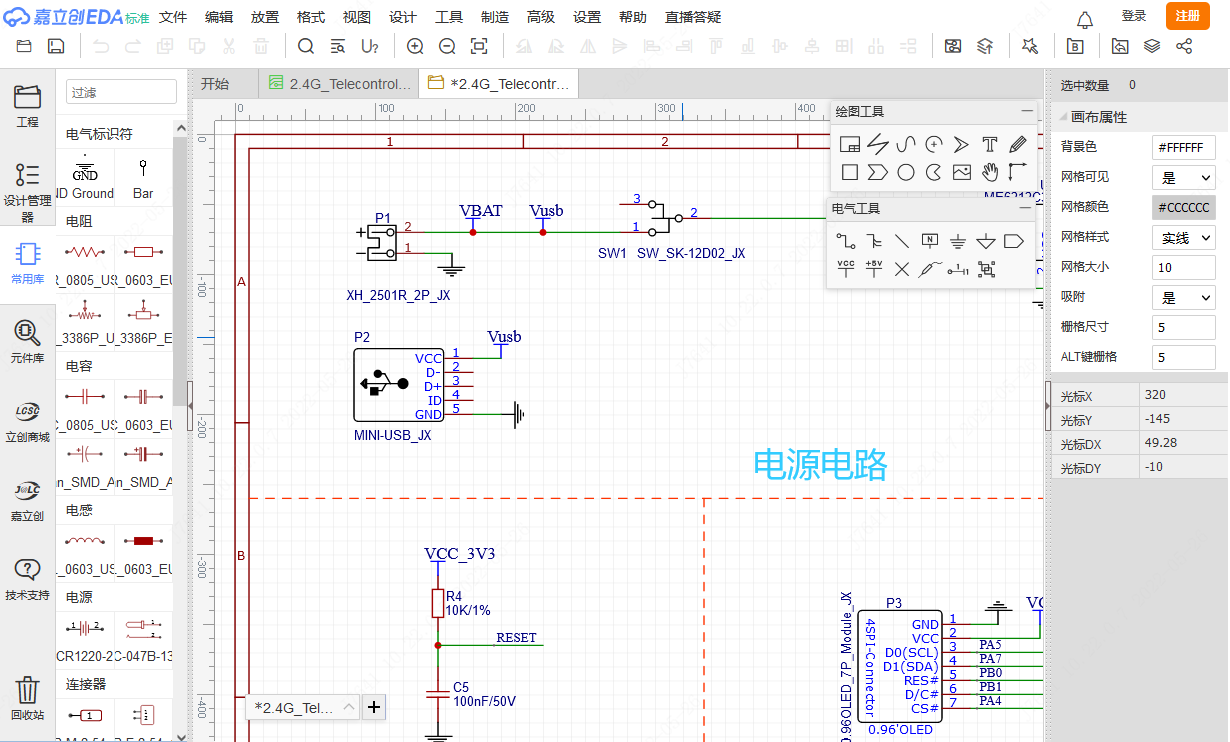Open the 元件库 component library sidebar
Viewport: 1230px width, 742px height.
pos(27,341)
